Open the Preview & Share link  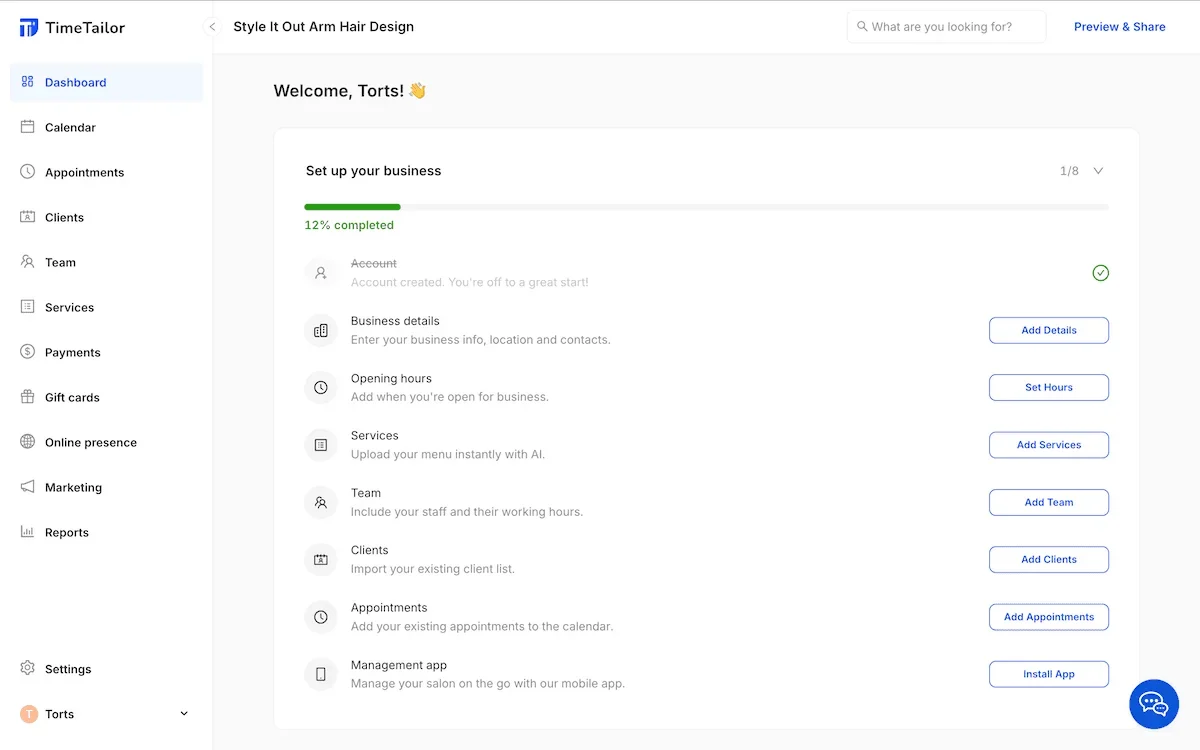tap(1119, 27)
